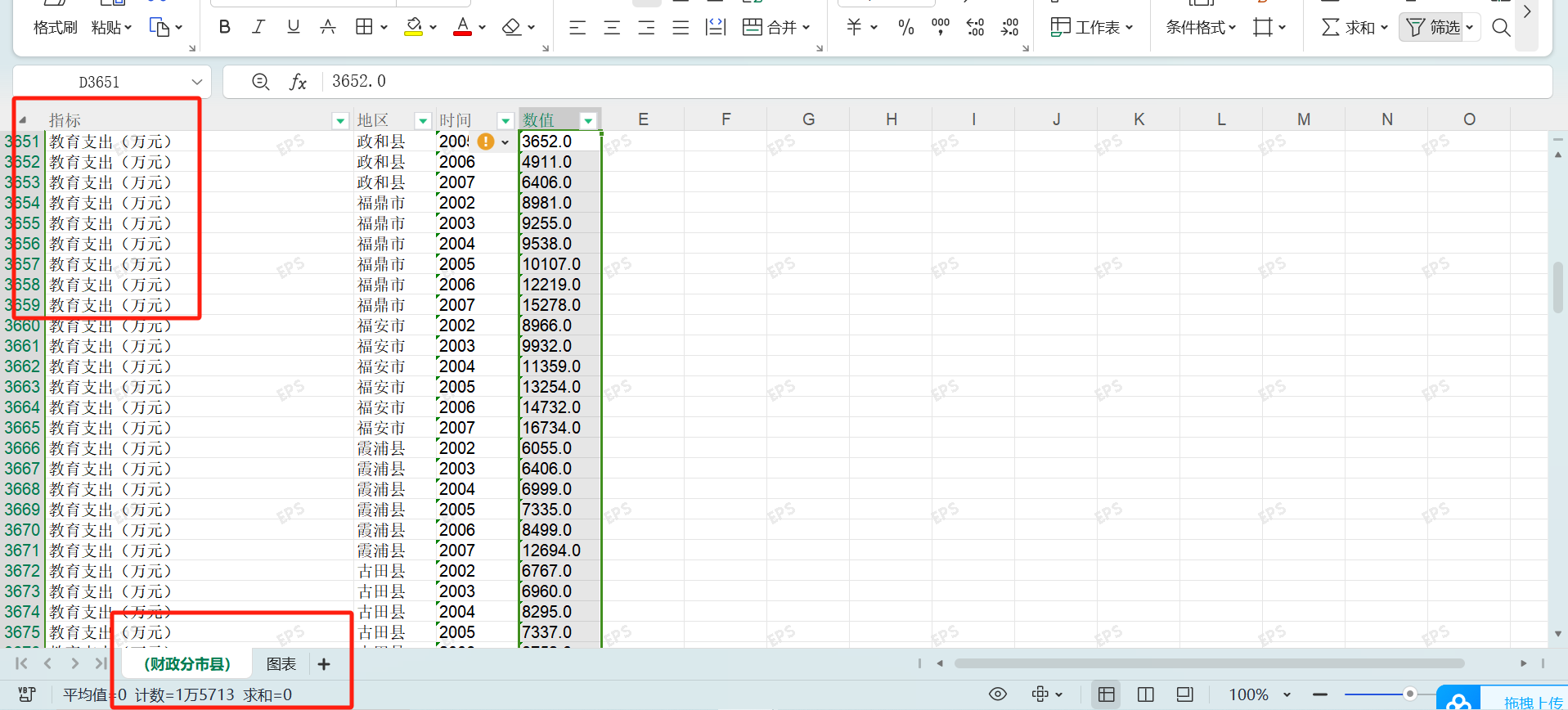
Task: Click the cell format frame icon
Action: [1263, 28]
